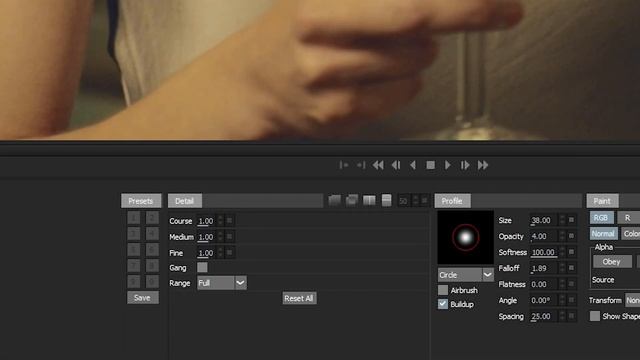
Task: Click the Falloff value field 1.89
Action: pyautogui.click(x=544, y=268)
